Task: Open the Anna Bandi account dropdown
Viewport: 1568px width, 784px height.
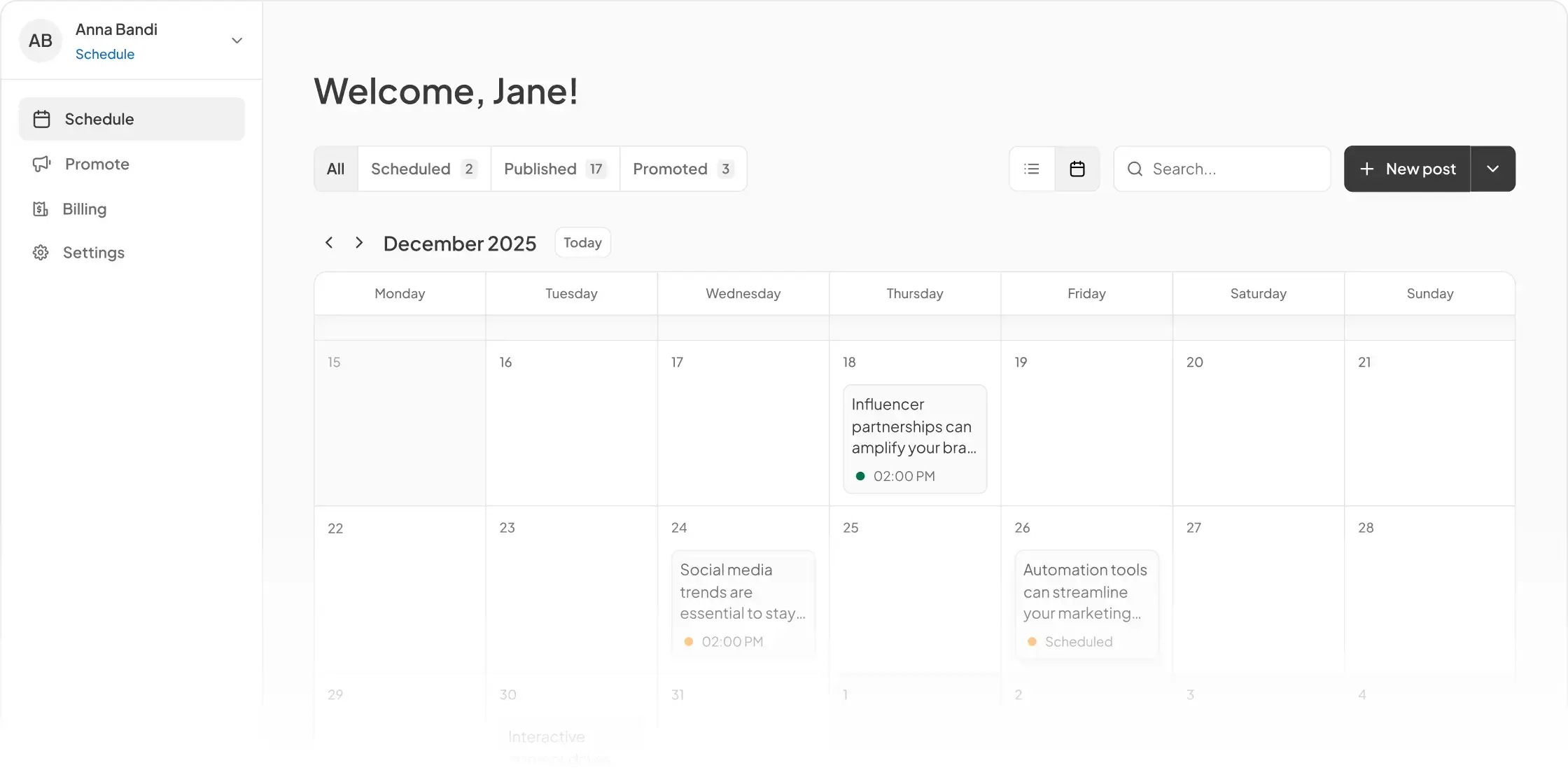Action: point(237,41)
